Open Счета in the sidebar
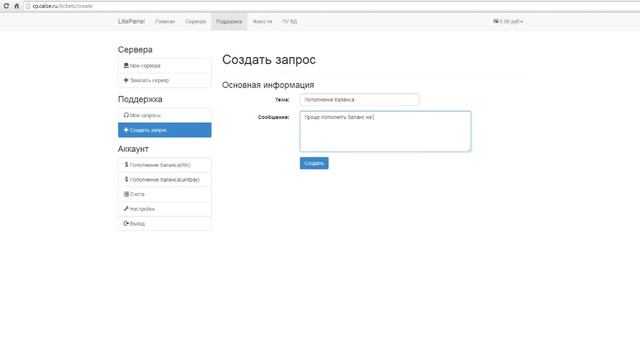The image size is (640, 360). (x=164, y=195)
